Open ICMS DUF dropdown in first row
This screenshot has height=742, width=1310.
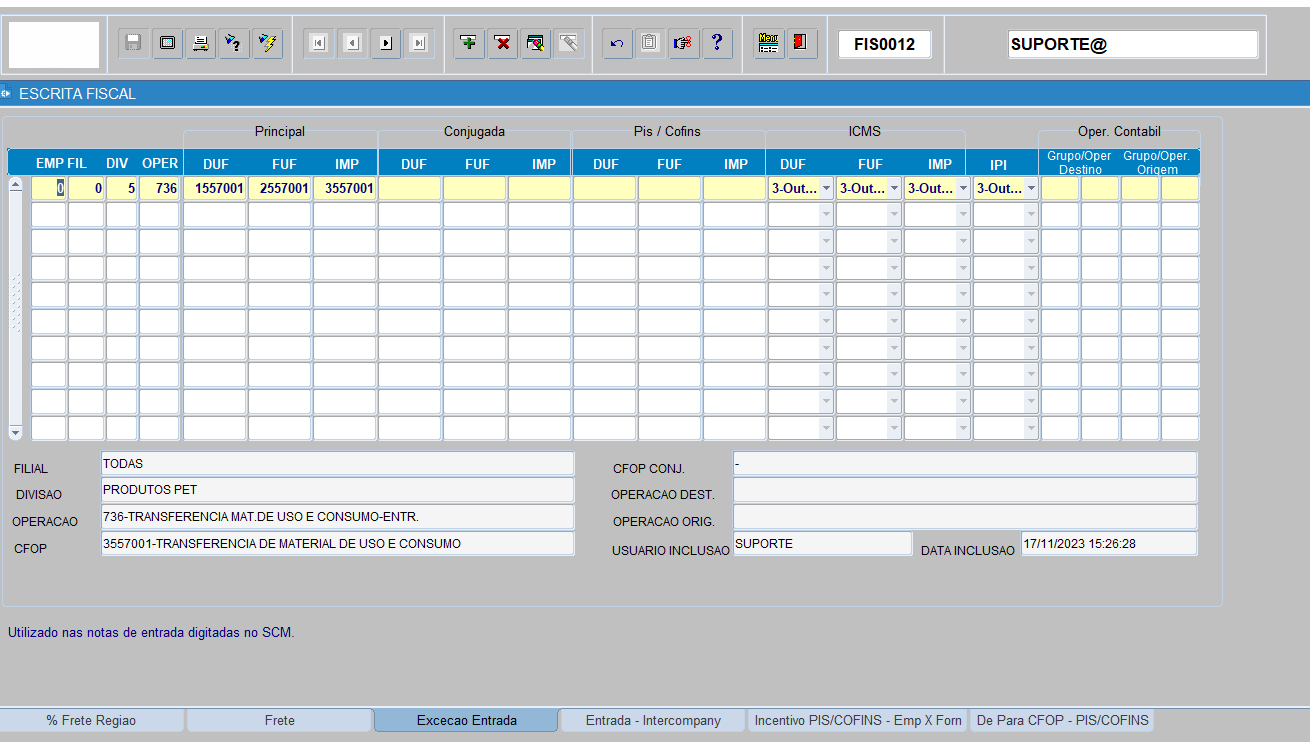[826, 188]
